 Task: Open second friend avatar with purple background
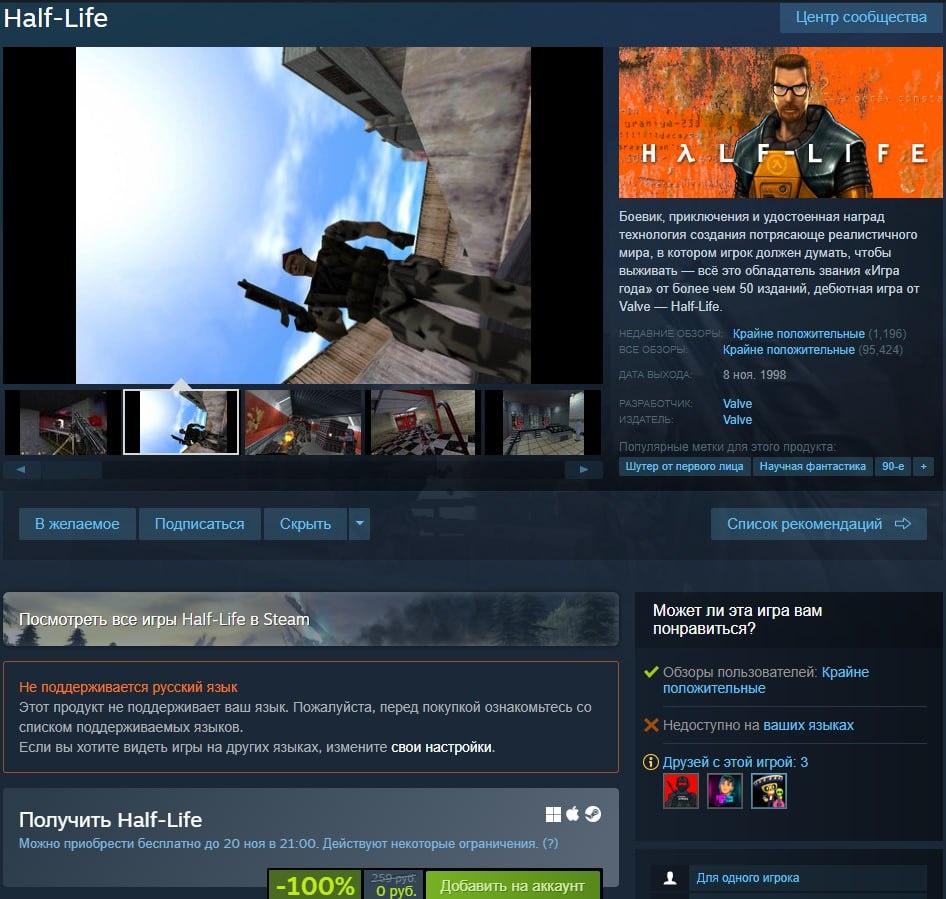pyautogui.click(x=725, y=791)
